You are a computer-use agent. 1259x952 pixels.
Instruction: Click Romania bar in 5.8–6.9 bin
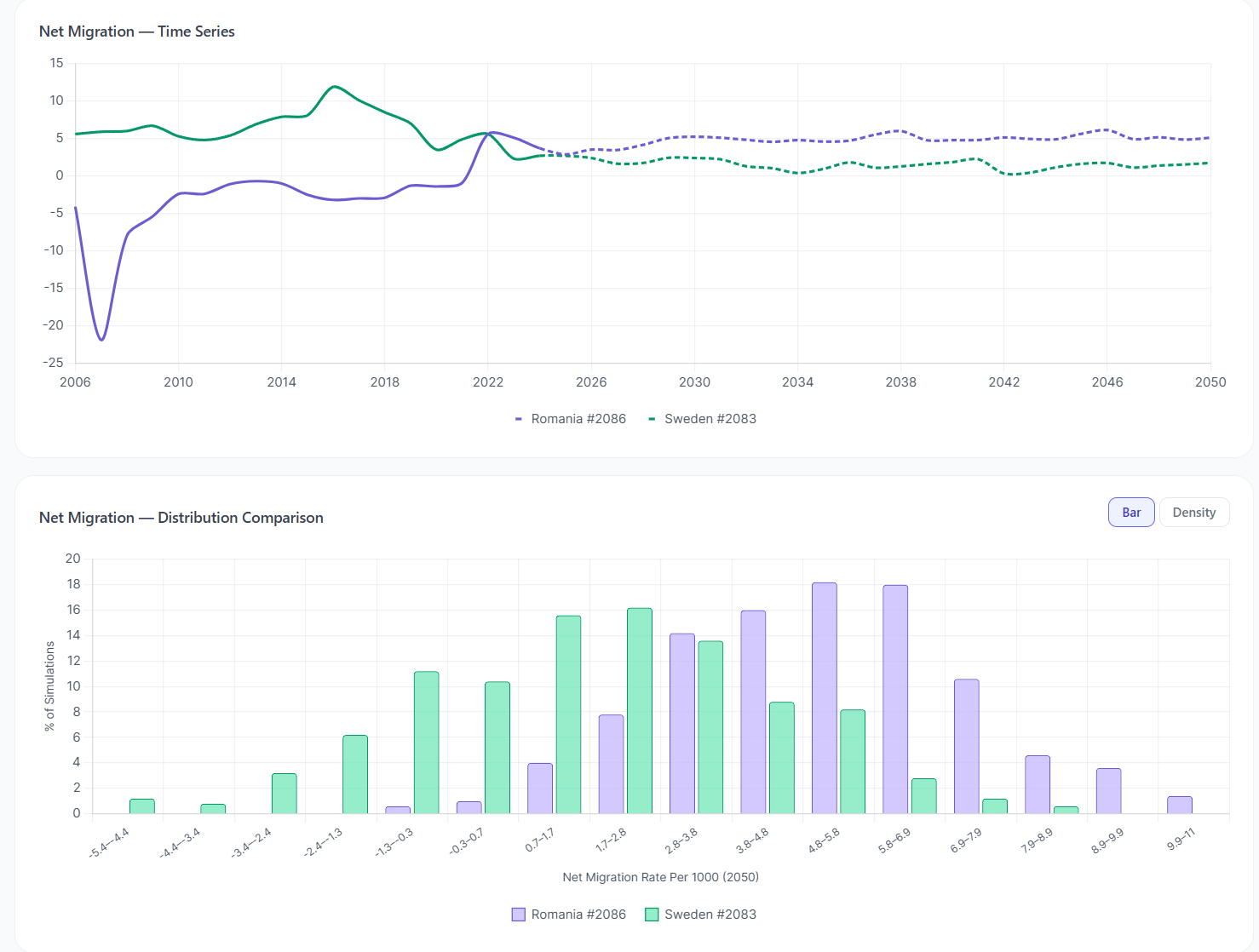click(895, 699)
